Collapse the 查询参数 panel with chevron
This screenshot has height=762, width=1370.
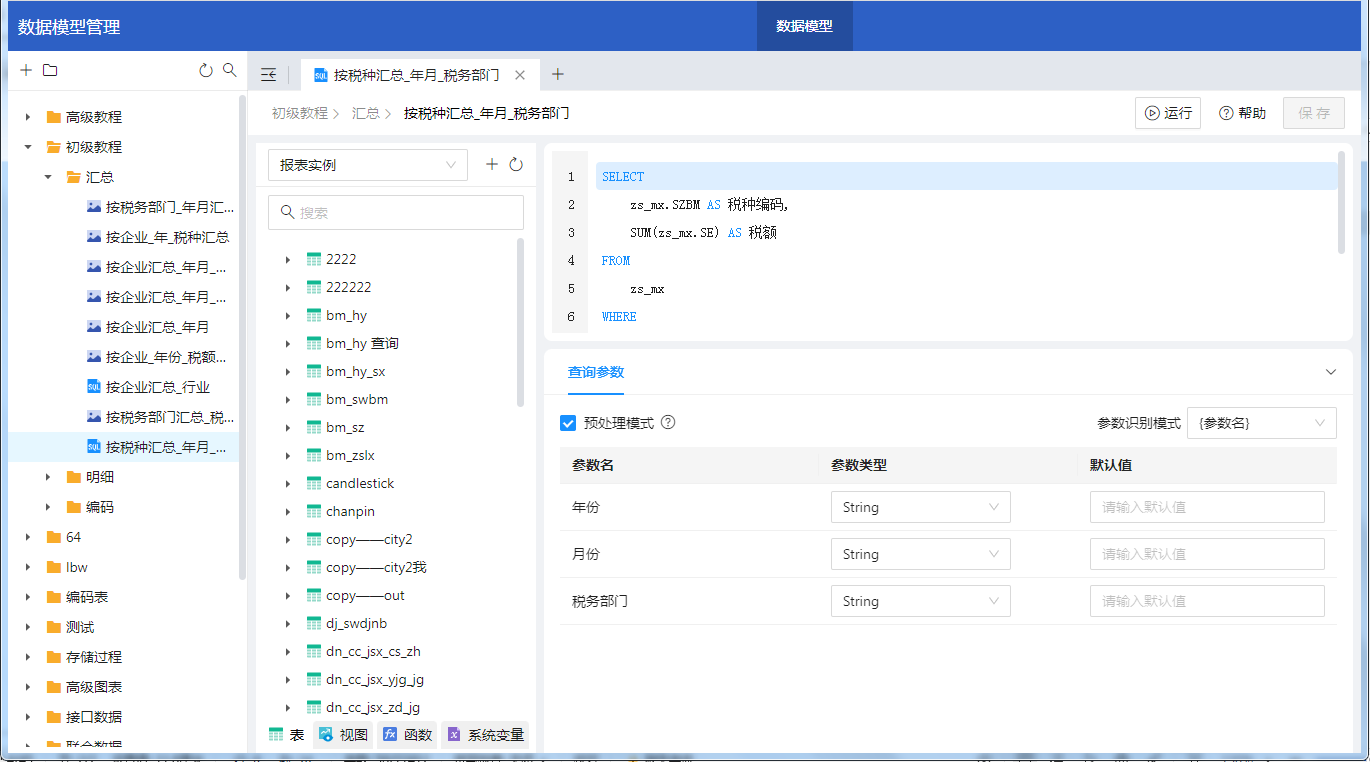[x=1330, y=372]
